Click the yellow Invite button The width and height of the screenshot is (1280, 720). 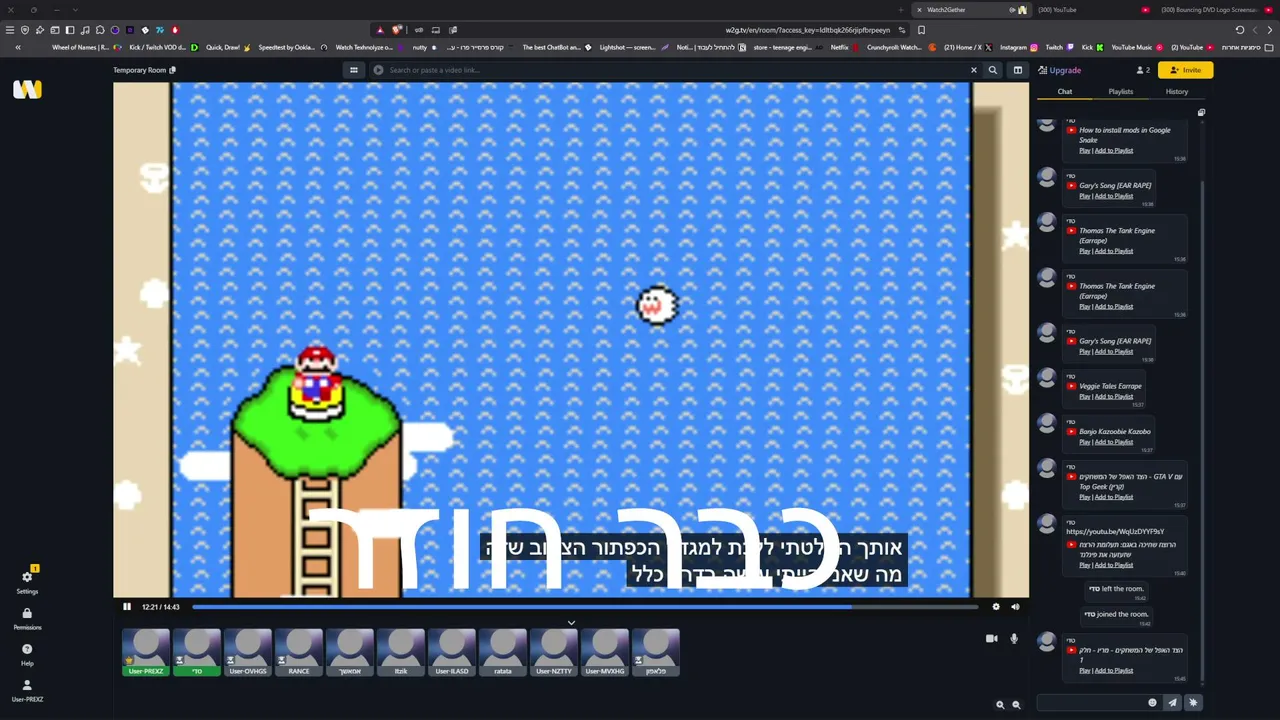coord(1186,70)
